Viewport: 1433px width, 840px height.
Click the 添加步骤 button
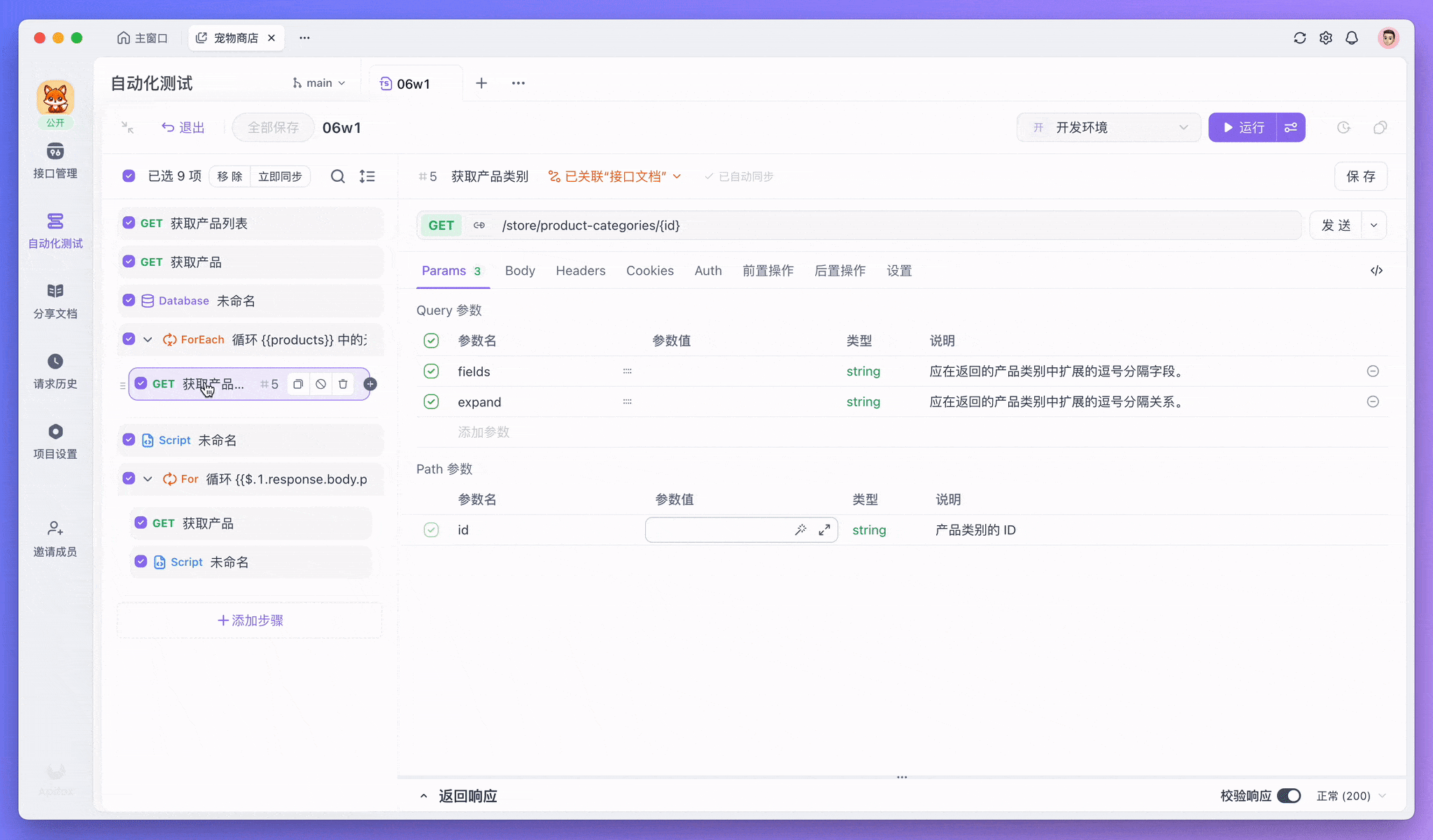click(250, 620)
